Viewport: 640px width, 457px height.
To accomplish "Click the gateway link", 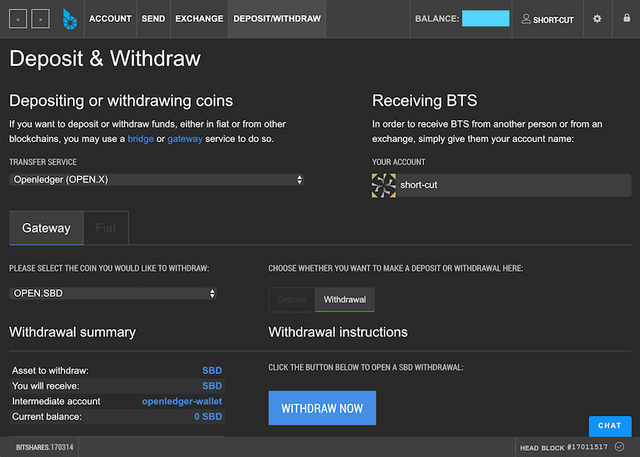I will (185, 139).
